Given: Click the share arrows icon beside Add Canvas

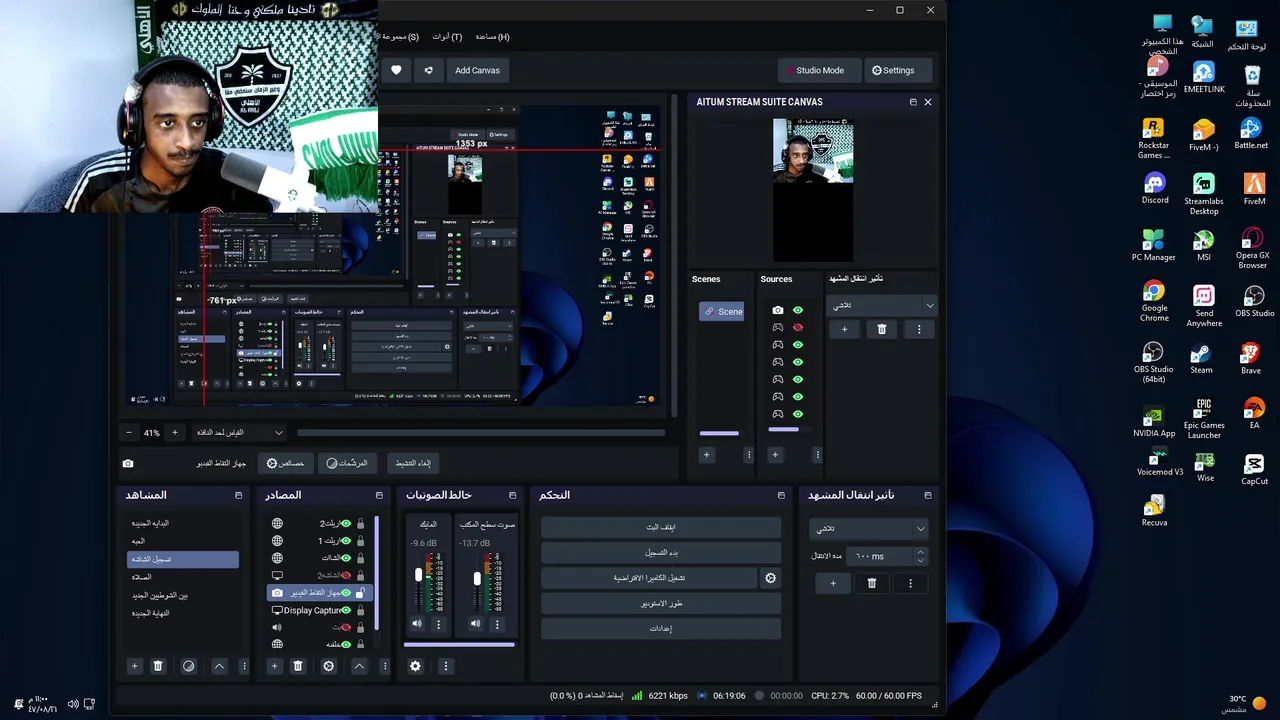Looking at the screenshot, I should tap(429, 70).
